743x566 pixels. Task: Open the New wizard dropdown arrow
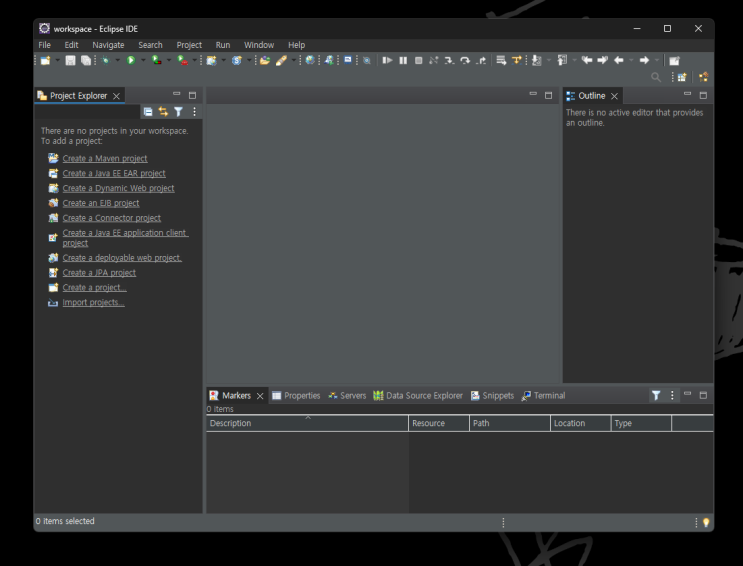(57, 61)
